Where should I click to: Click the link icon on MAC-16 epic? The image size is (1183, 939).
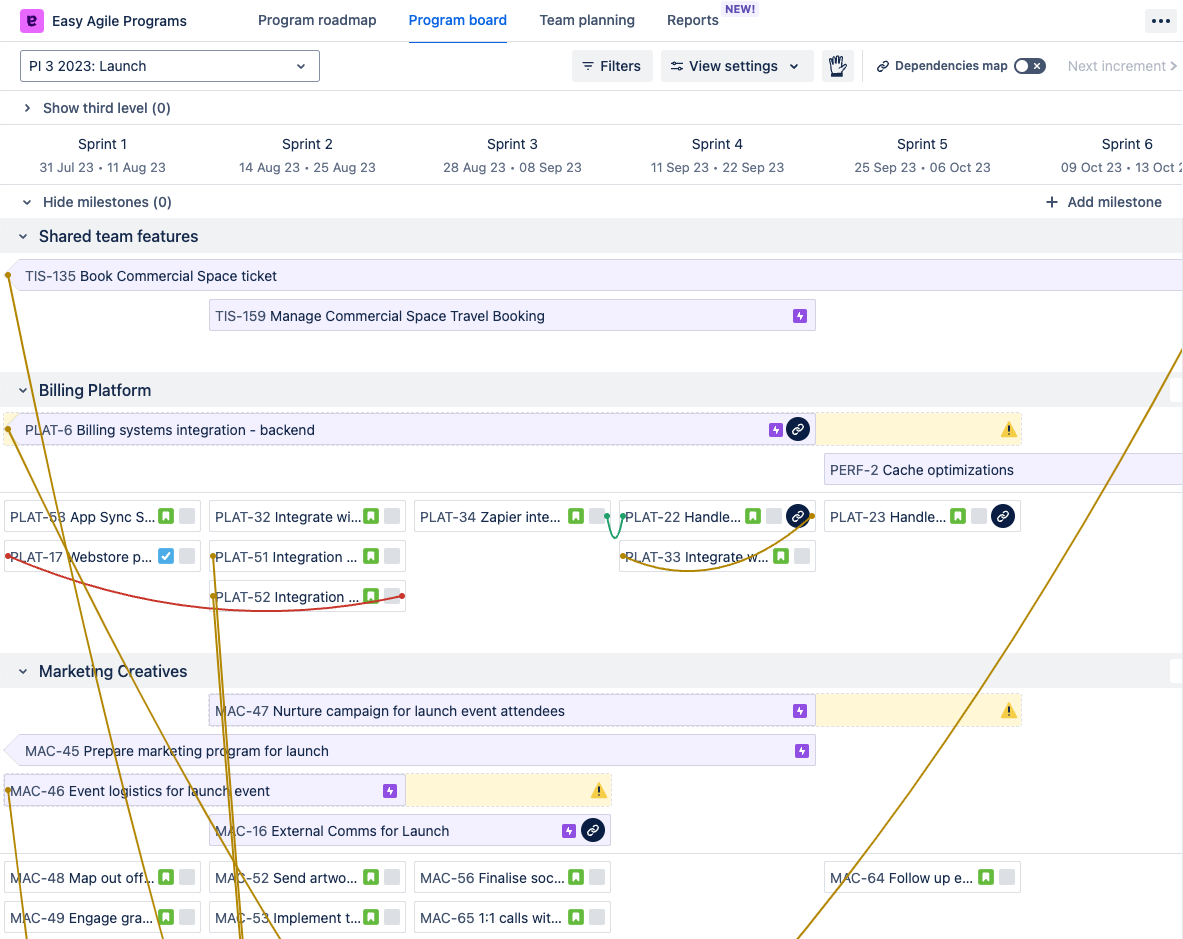pos(593,831)
